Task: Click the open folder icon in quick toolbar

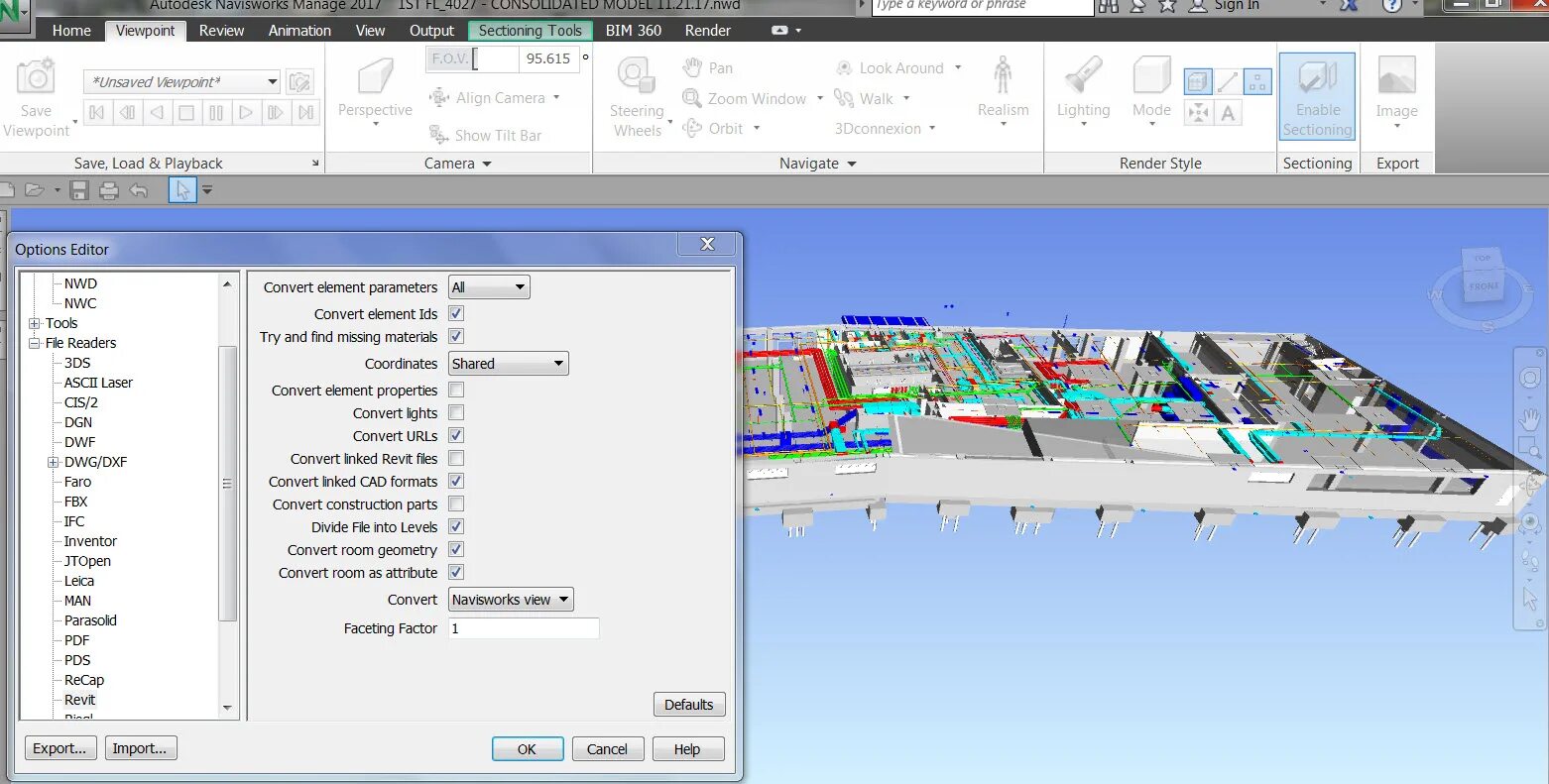Action: (36, 190)
